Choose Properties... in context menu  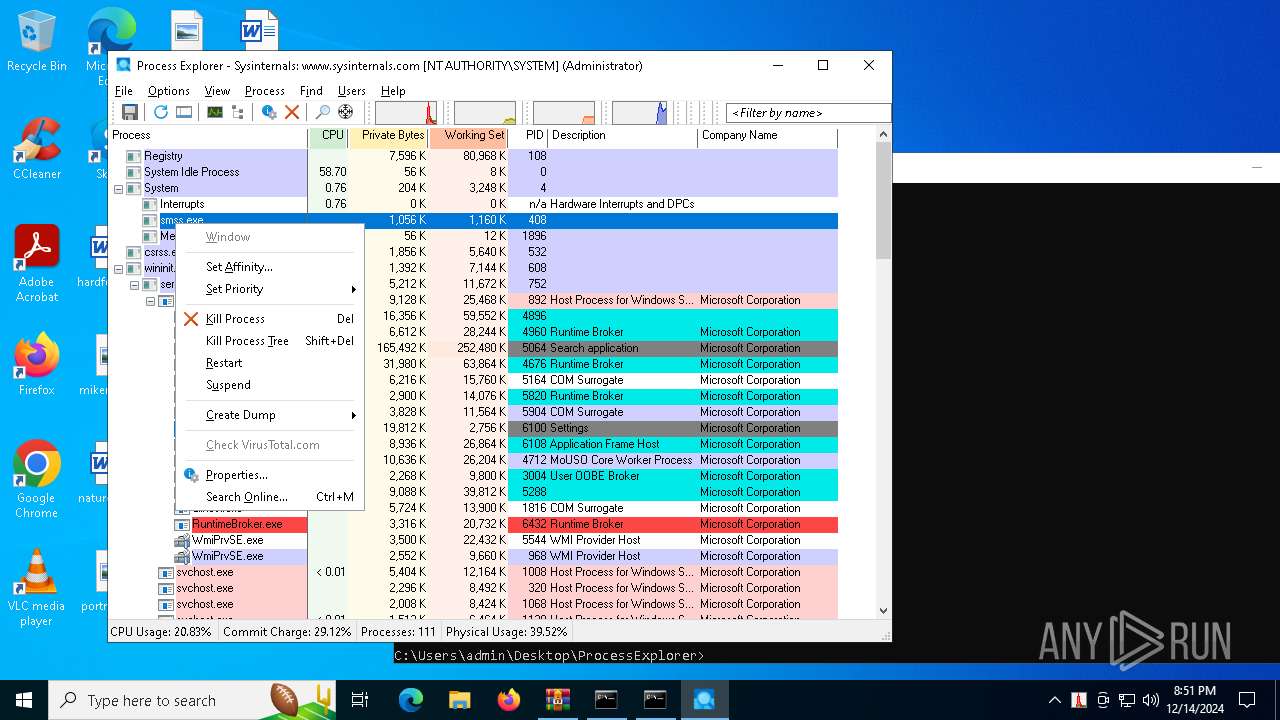(269, 475)
